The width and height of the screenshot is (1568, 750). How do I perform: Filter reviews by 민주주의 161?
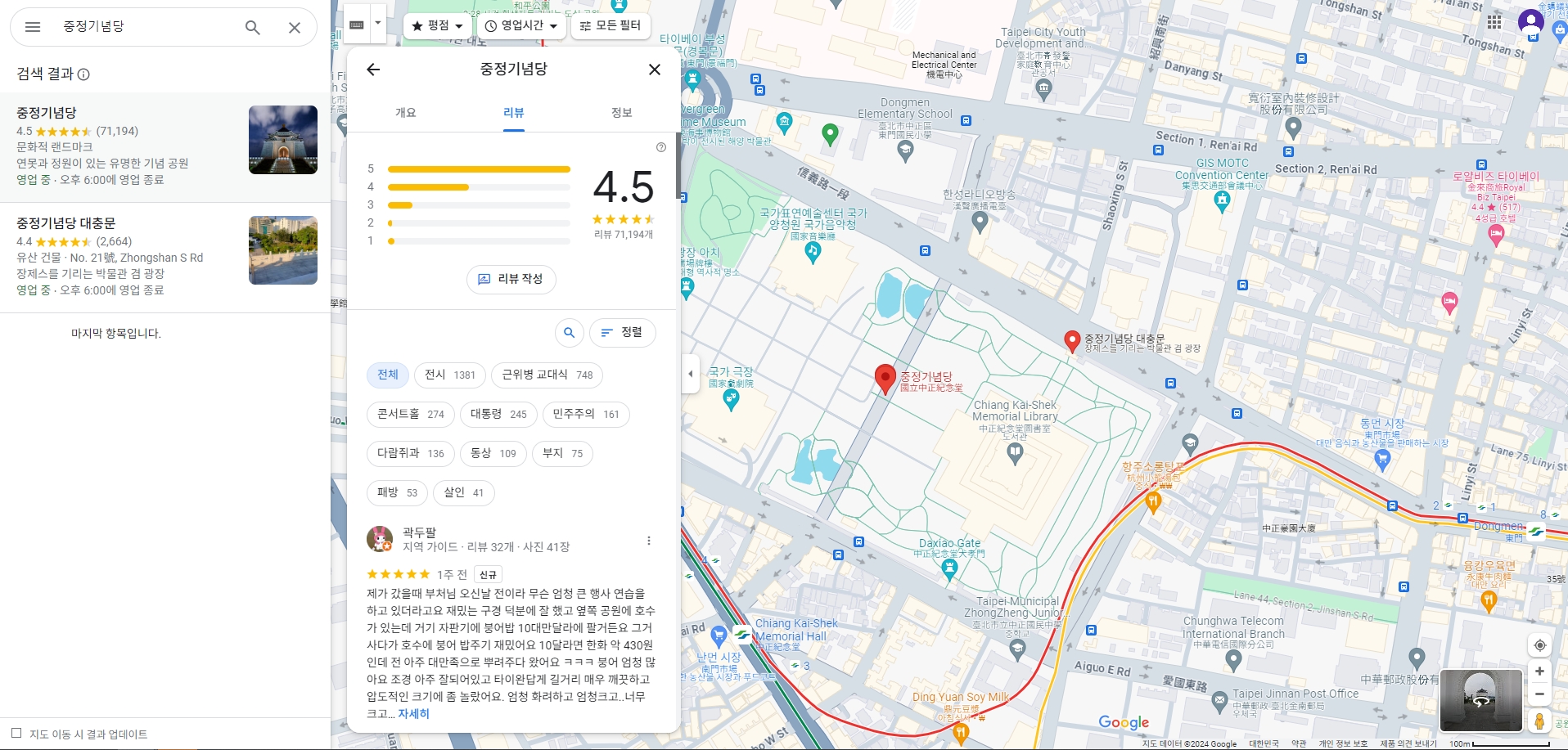coord(586,415)
